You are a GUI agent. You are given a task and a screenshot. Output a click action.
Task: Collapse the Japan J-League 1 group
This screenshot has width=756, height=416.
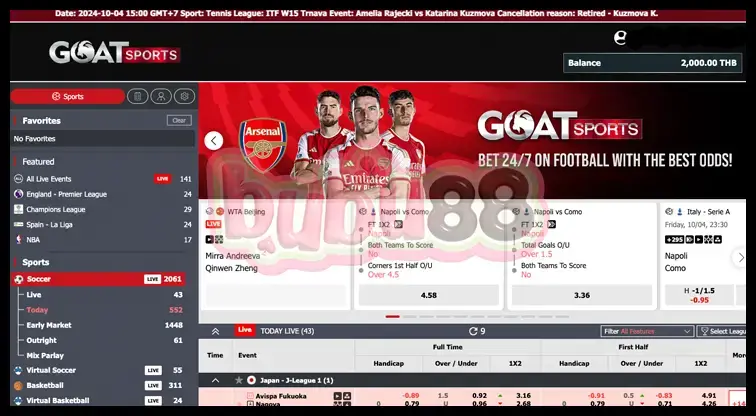pos(216,380)
